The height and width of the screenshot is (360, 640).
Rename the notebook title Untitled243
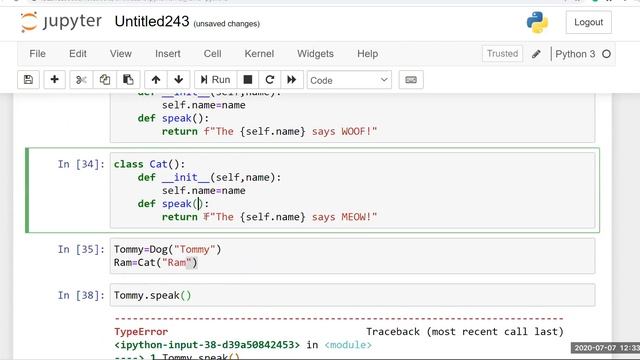pyautogui.click(x=152, y=21)
